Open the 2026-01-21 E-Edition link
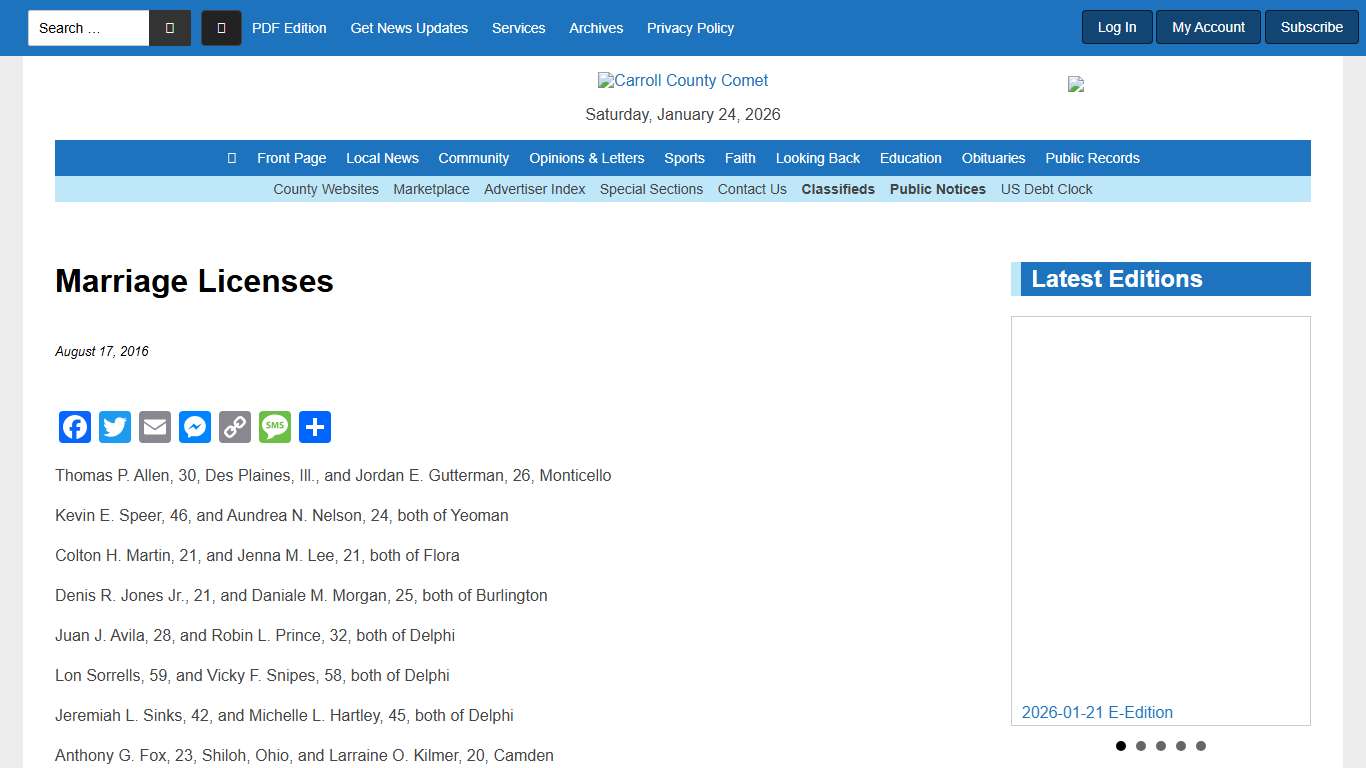Image resolution: width=1366 pixels, height=768 pixels. [x=1097, y=712]
